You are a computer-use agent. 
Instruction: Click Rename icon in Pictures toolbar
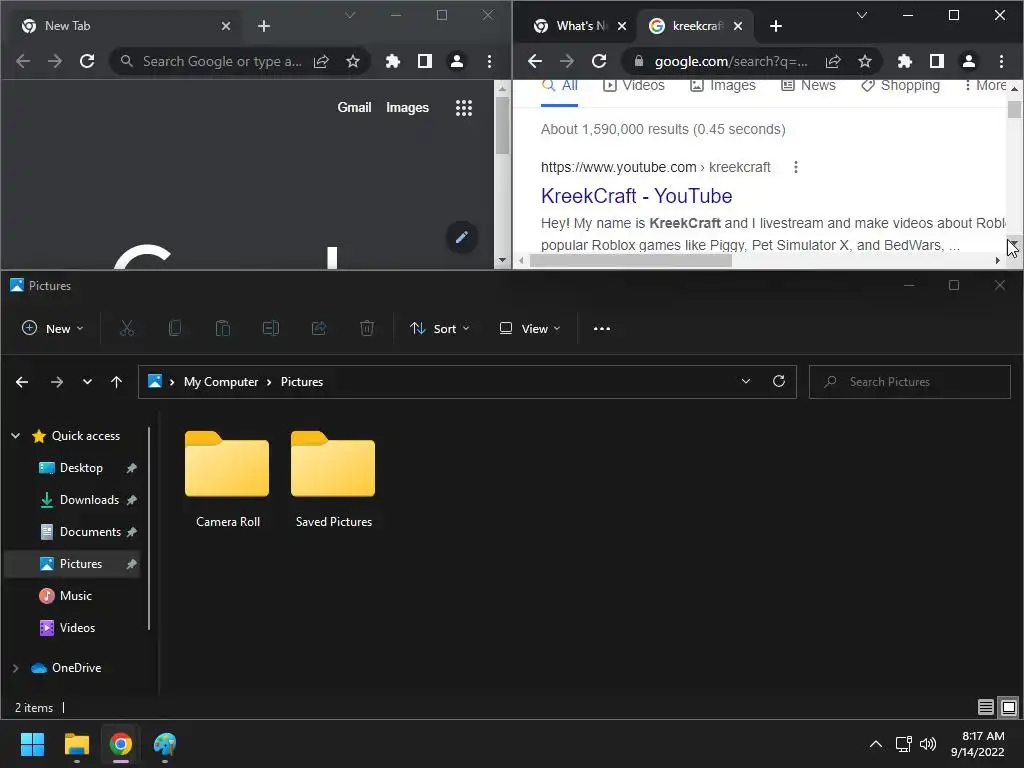[x=271, y=328]
